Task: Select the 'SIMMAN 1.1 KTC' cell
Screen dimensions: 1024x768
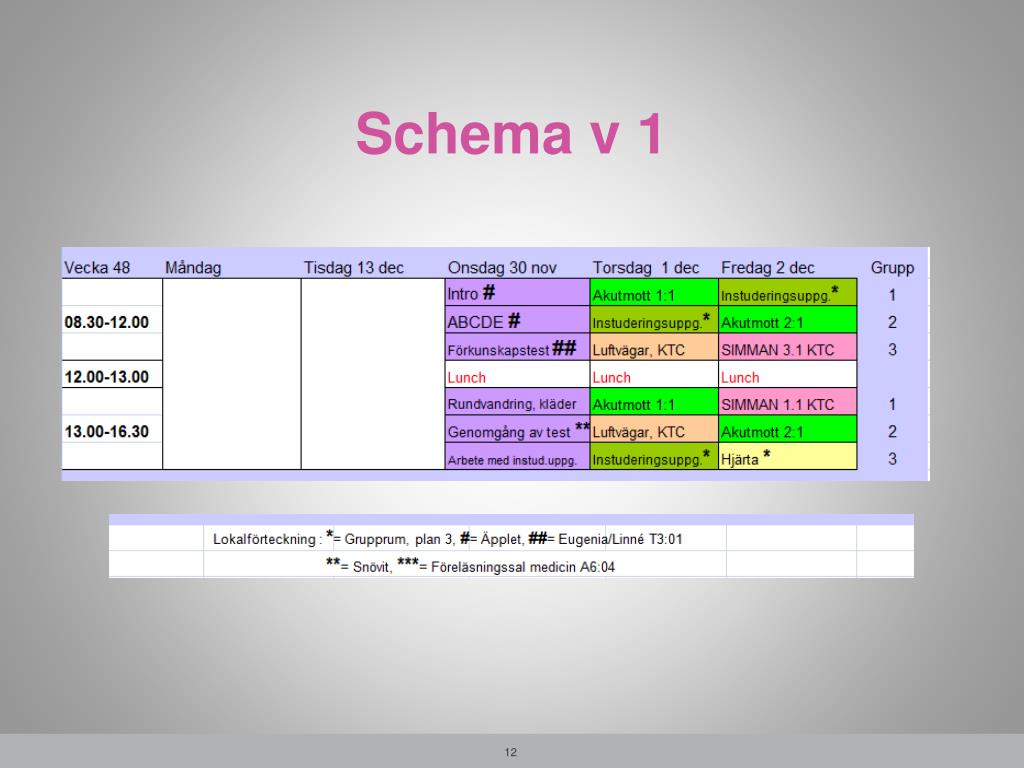Action: [788, 403]
